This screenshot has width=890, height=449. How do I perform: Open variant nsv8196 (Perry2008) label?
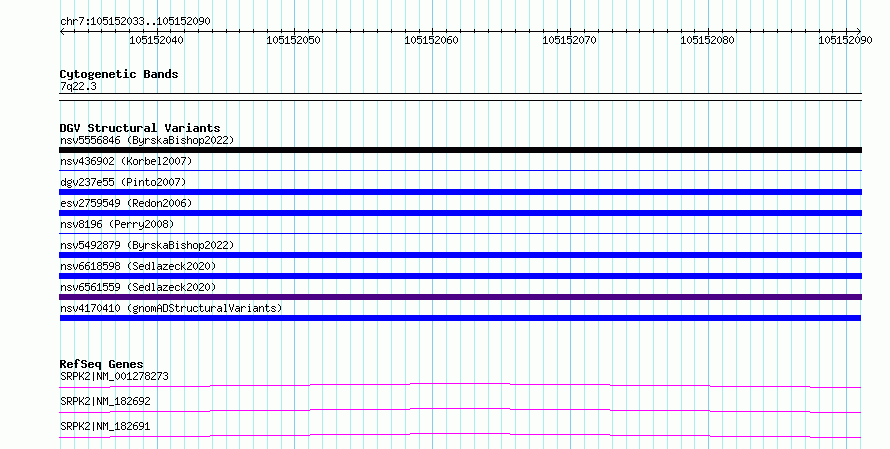[x=117, y=224]
